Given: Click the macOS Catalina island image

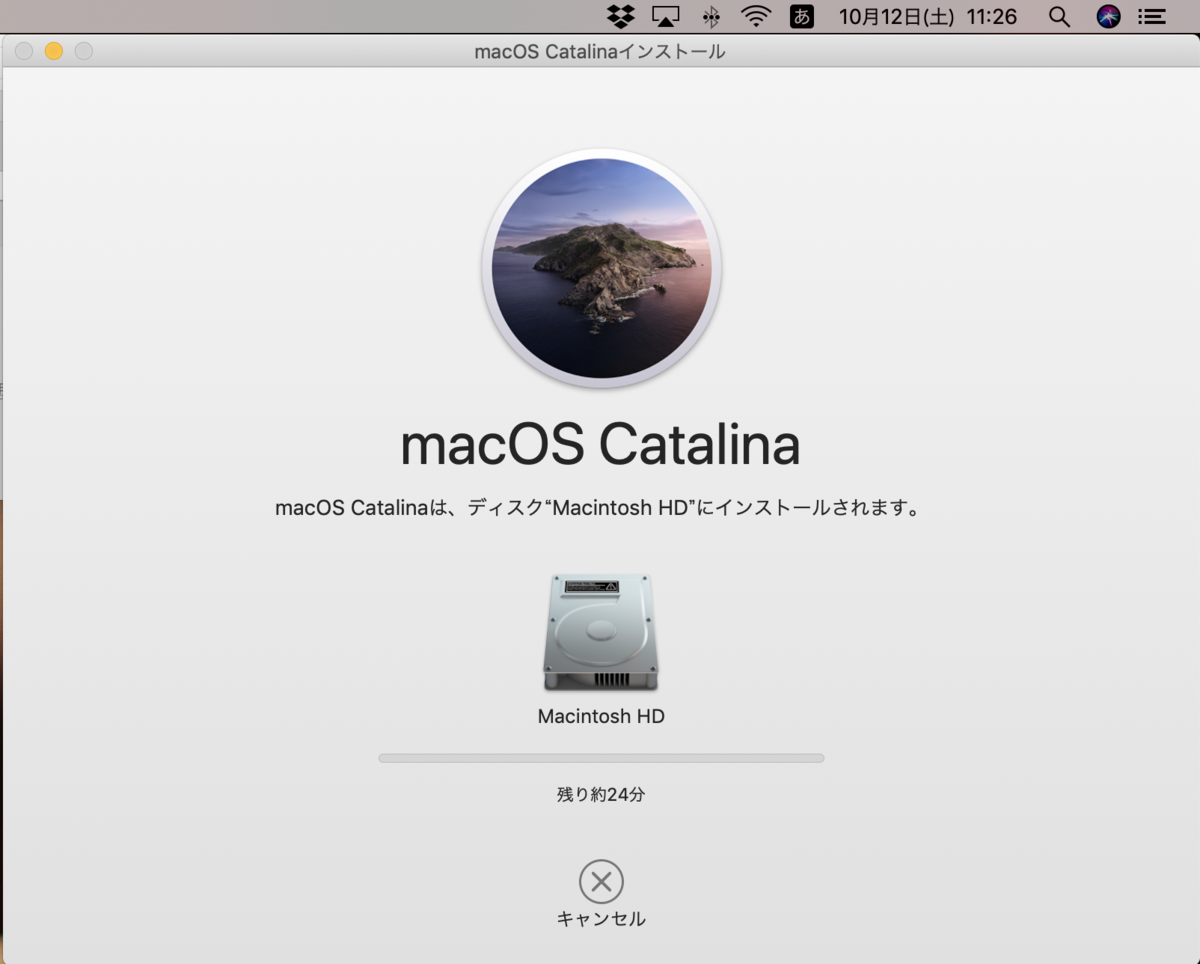Looking at the screenshot, I should 601,268.
